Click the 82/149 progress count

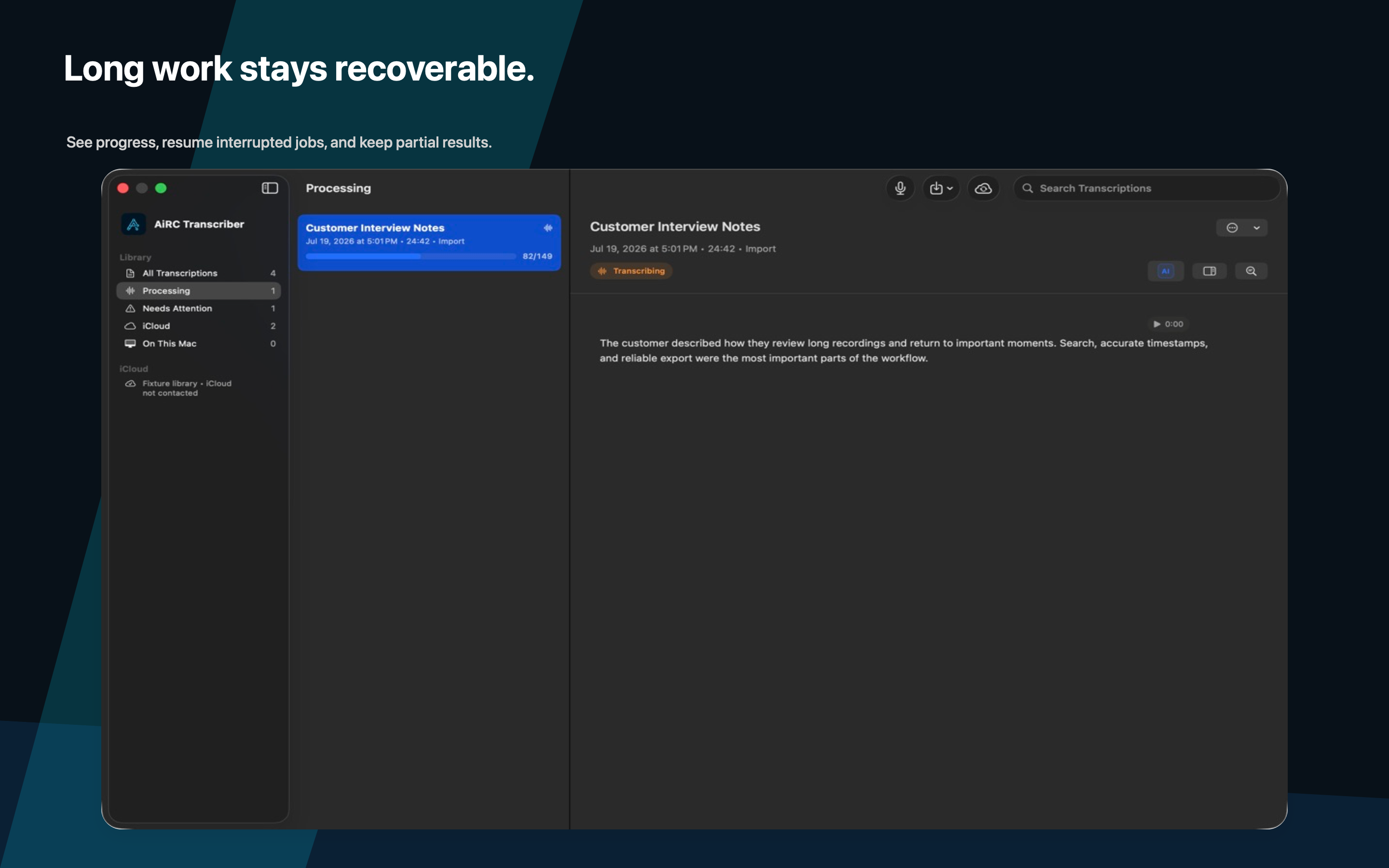point(537,257)
